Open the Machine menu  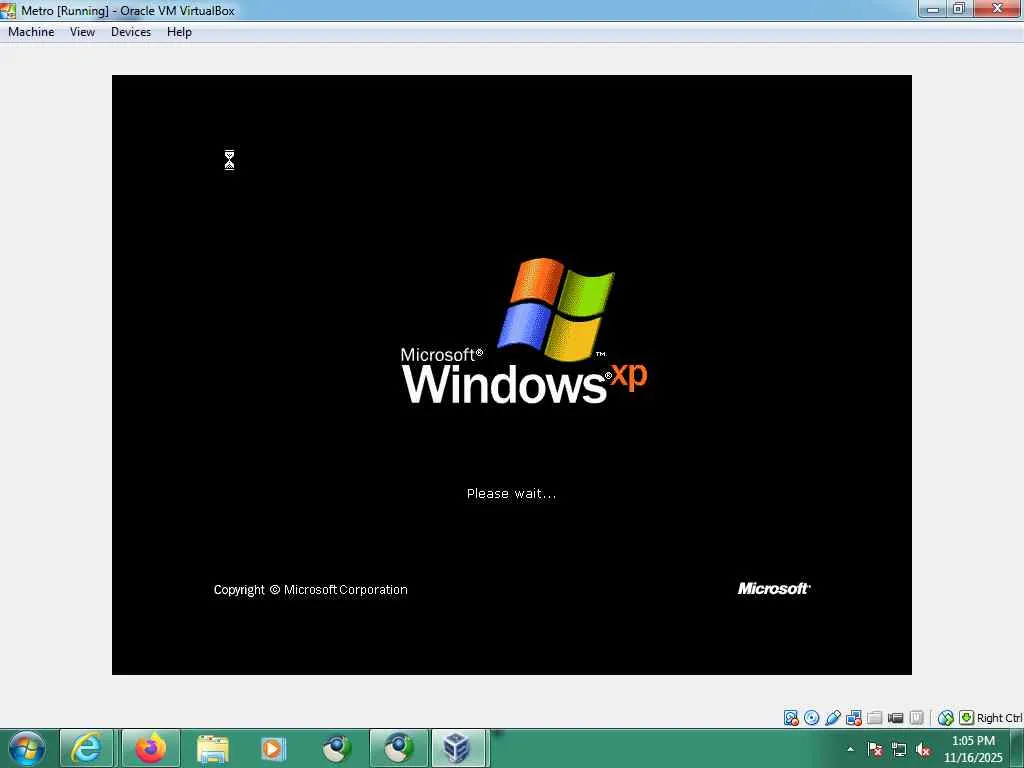31,32
